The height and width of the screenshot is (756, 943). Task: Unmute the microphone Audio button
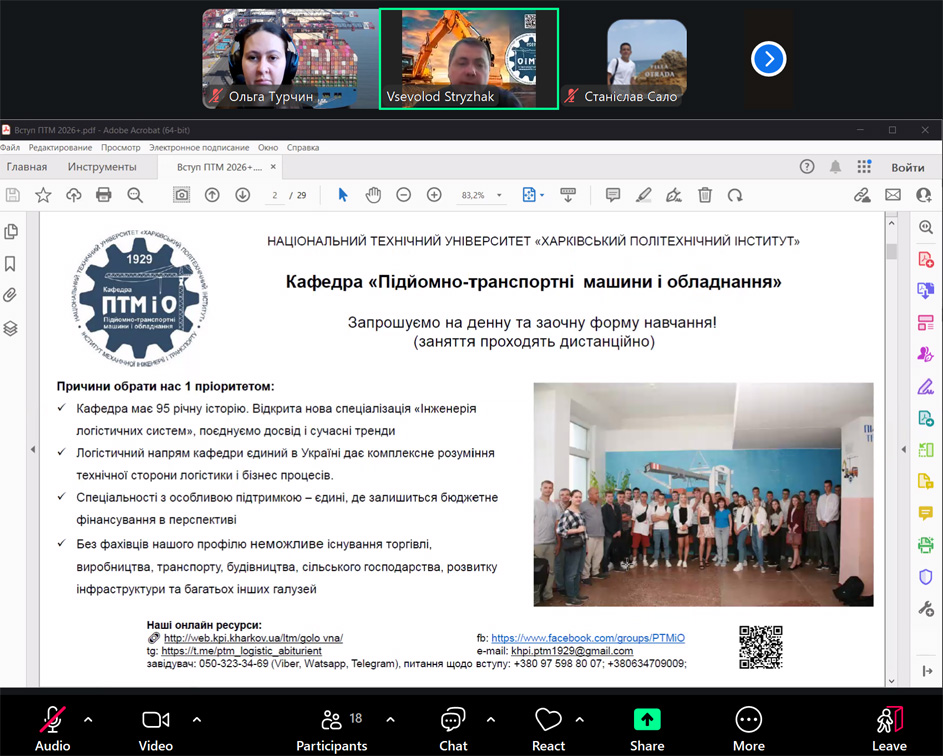pyautogui.click(x=52, y=727)
